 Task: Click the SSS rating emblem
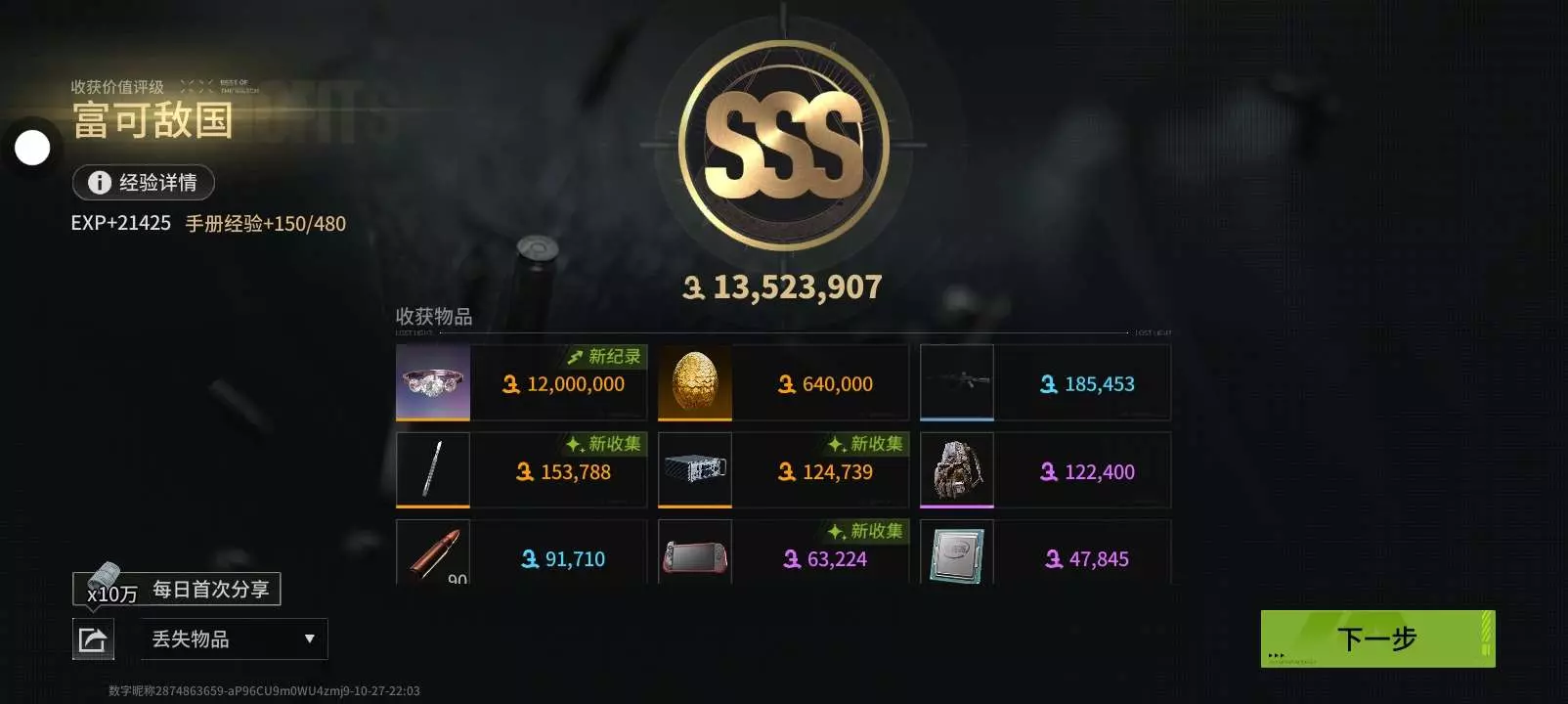coord(784,145)
